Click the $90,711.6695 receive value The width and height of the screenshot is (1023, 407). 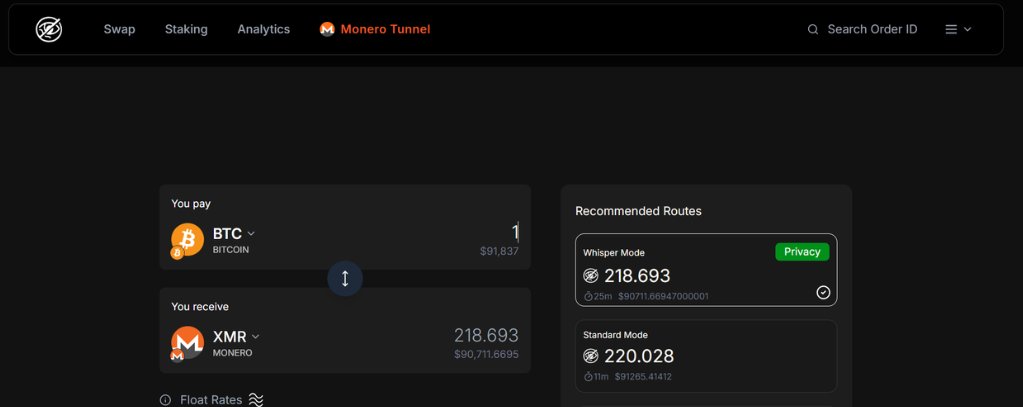coord(486,354)
